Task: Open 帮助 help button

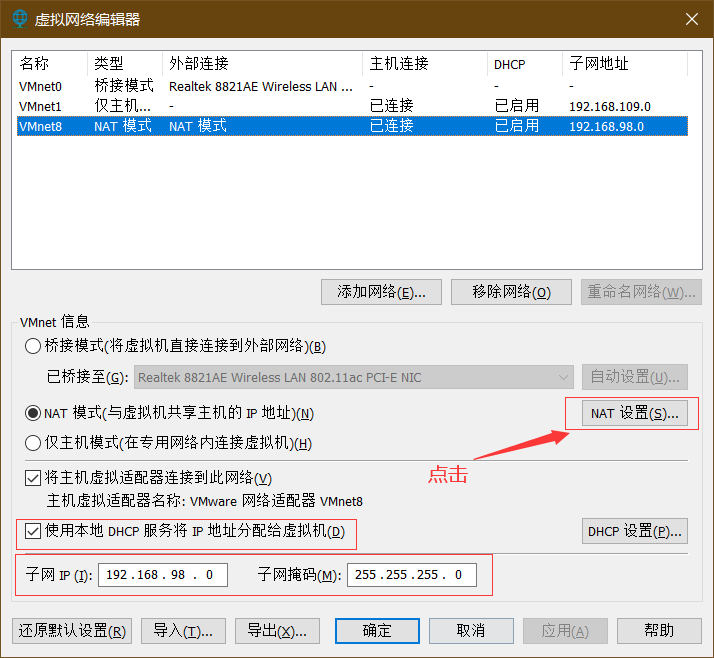Action: coord(659,631)
